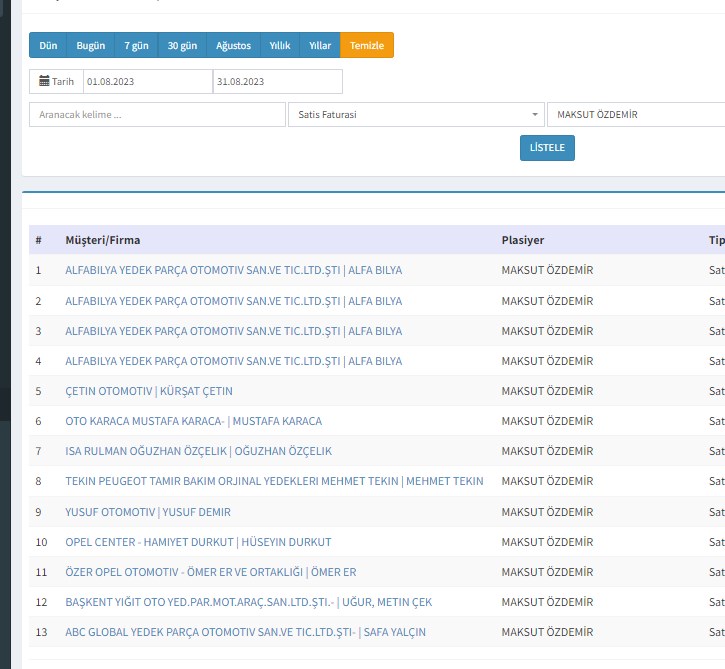Open the MAKSUT ÖZDEMİR salesperson dropdown
Viewport: 725px width, 669px height.
(635, 114)
